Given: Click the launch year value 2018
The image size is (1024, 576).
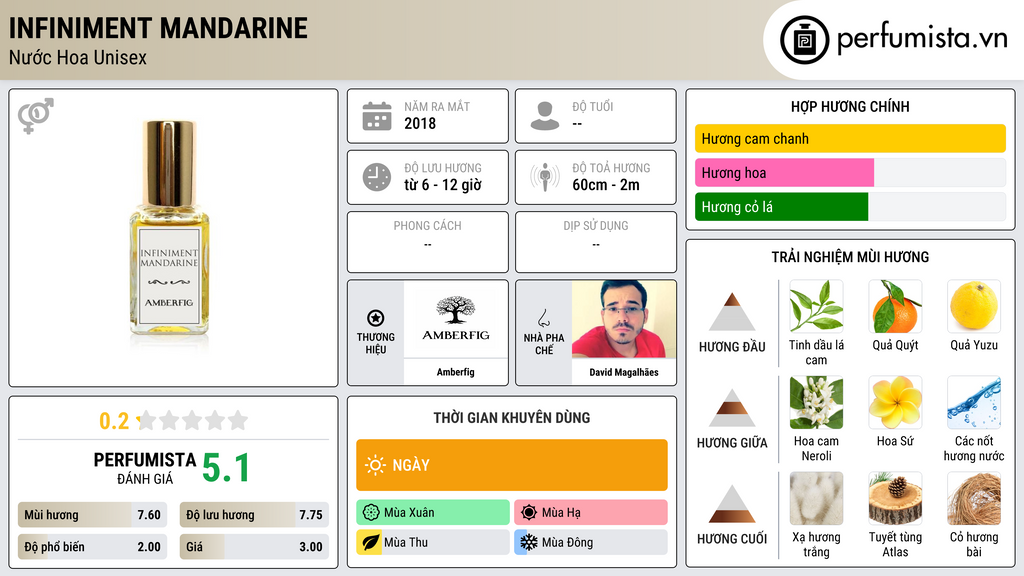Looking at the screenshot, I should point(420,123).
